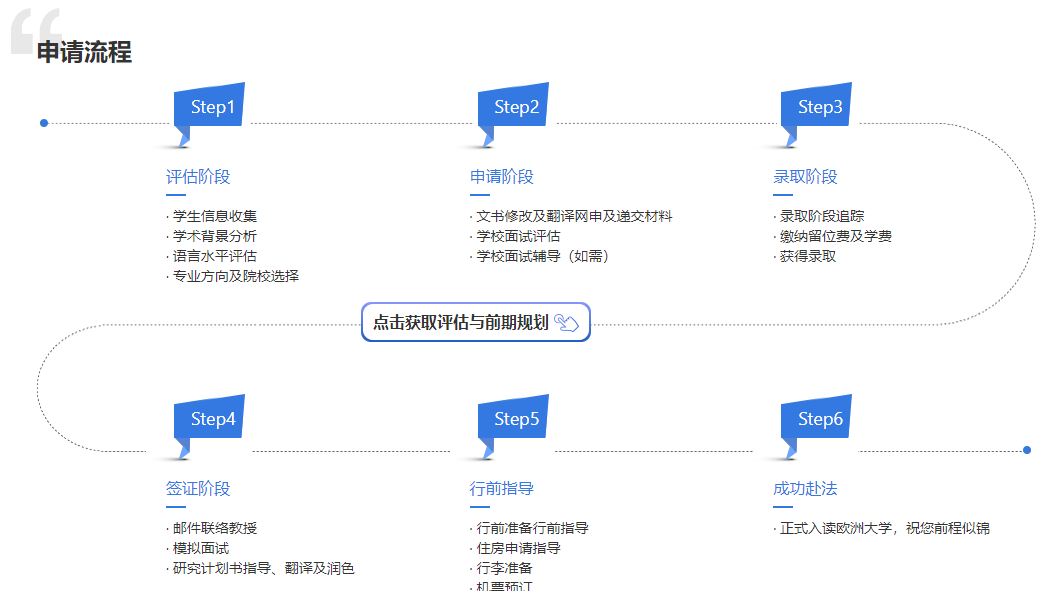This screenshot has height=591, width=1043.
Task: Open the 录取阶段 heading
Action: [x=805, y=177]
